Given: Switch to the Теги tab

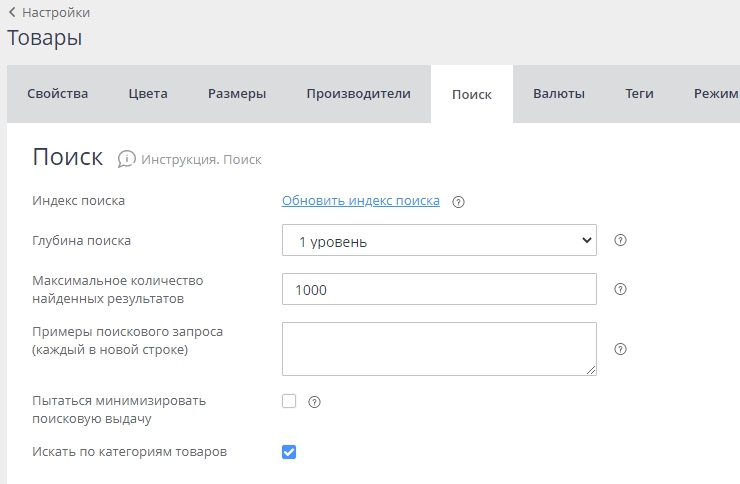Looking at the screenshot, I should [x=639, y=94].
